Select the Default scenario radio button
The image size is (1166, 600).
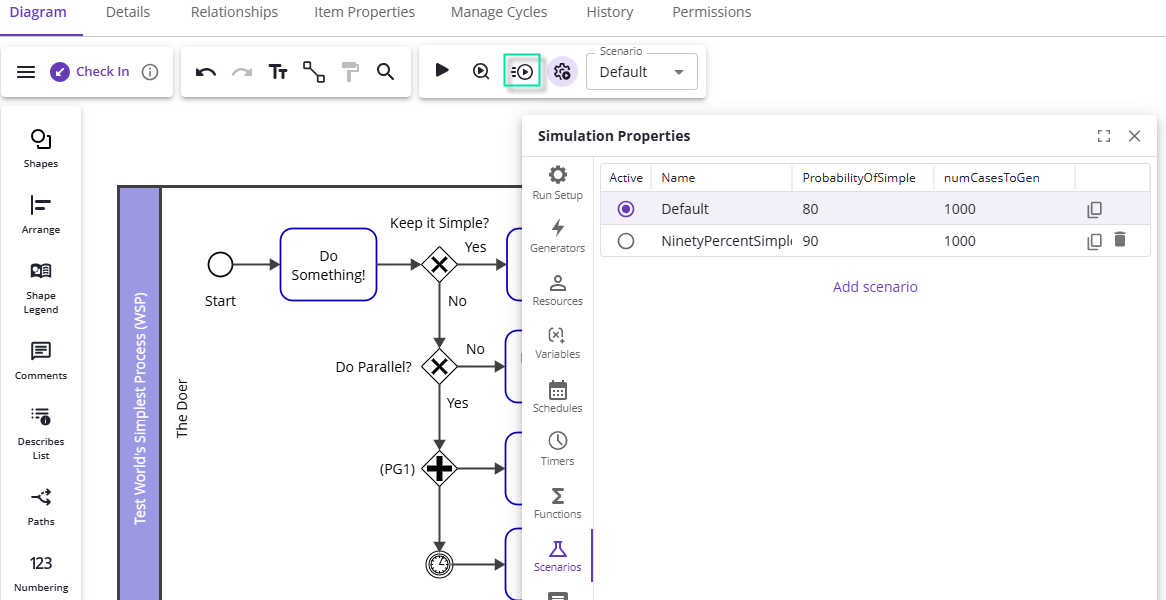tap(626, 209)
